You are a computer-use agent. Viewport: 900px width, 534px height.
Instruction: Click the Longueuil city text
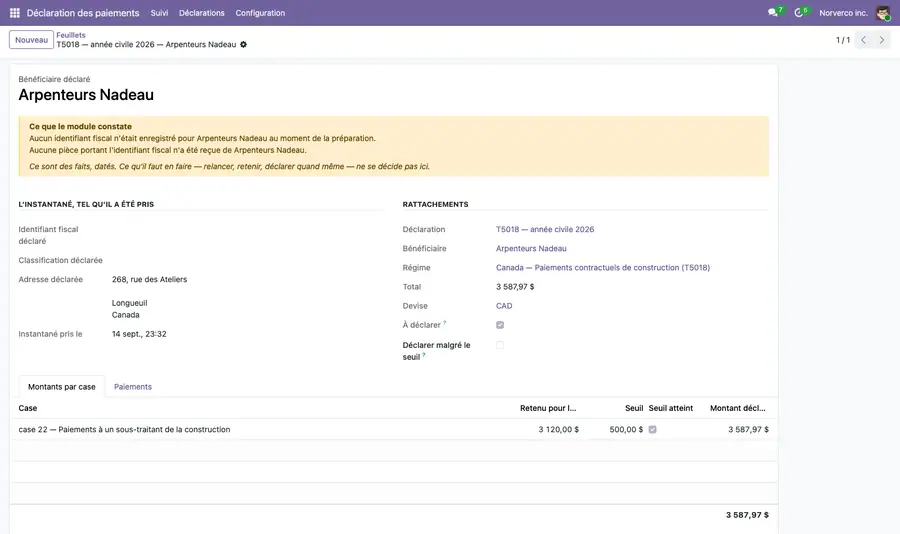point(129,303)
